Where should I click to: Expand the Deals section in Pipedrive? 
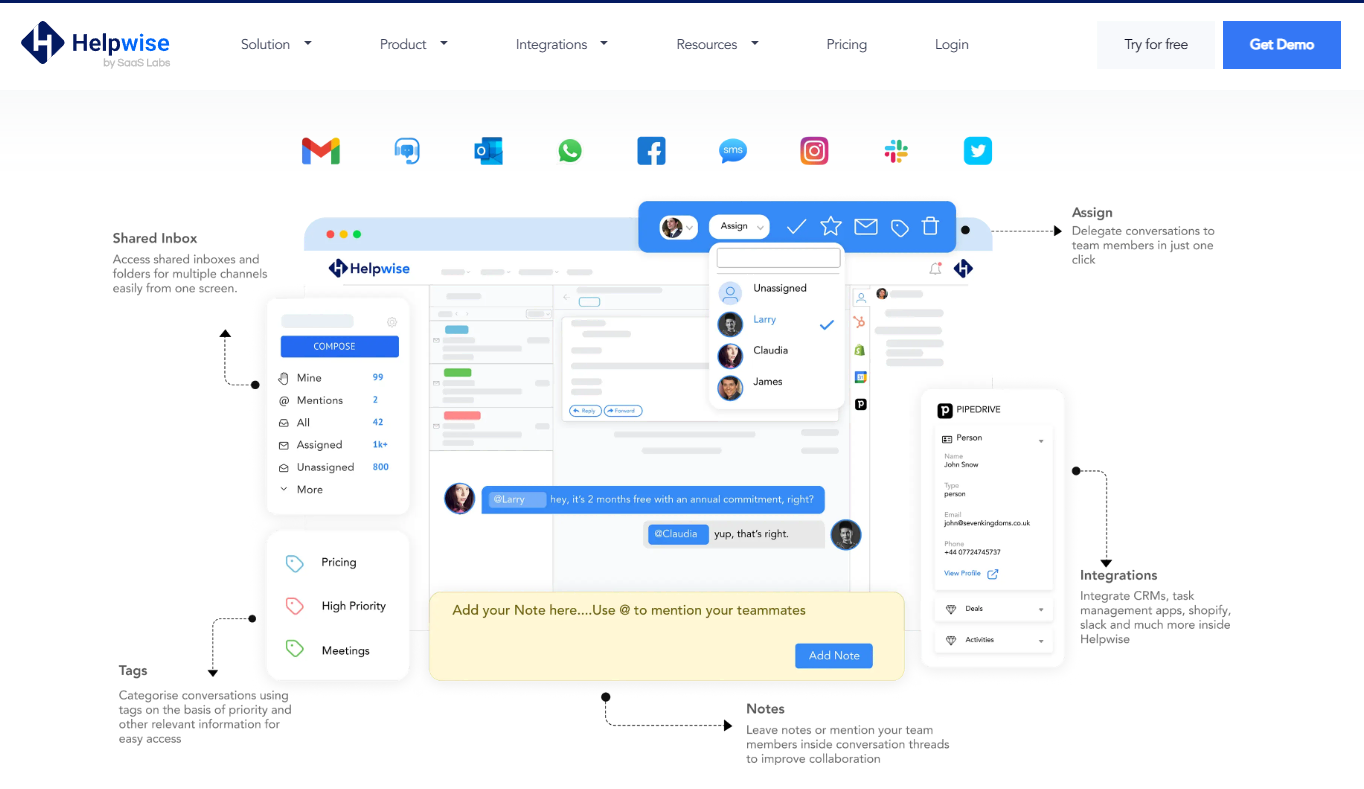[993, 609]
